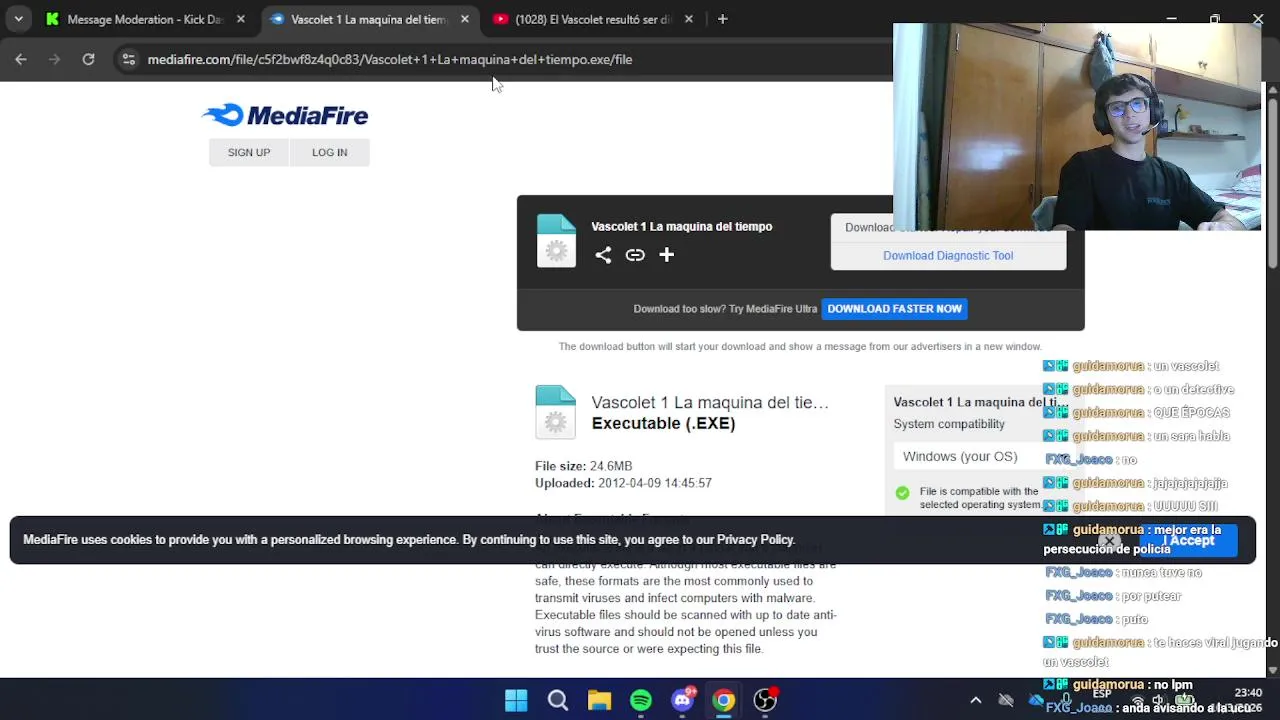Image resolution: width=1280 pixels, height=720 pixels.
Task: Click the page vertical scrollbar
Action: (x=1273, y=176)
